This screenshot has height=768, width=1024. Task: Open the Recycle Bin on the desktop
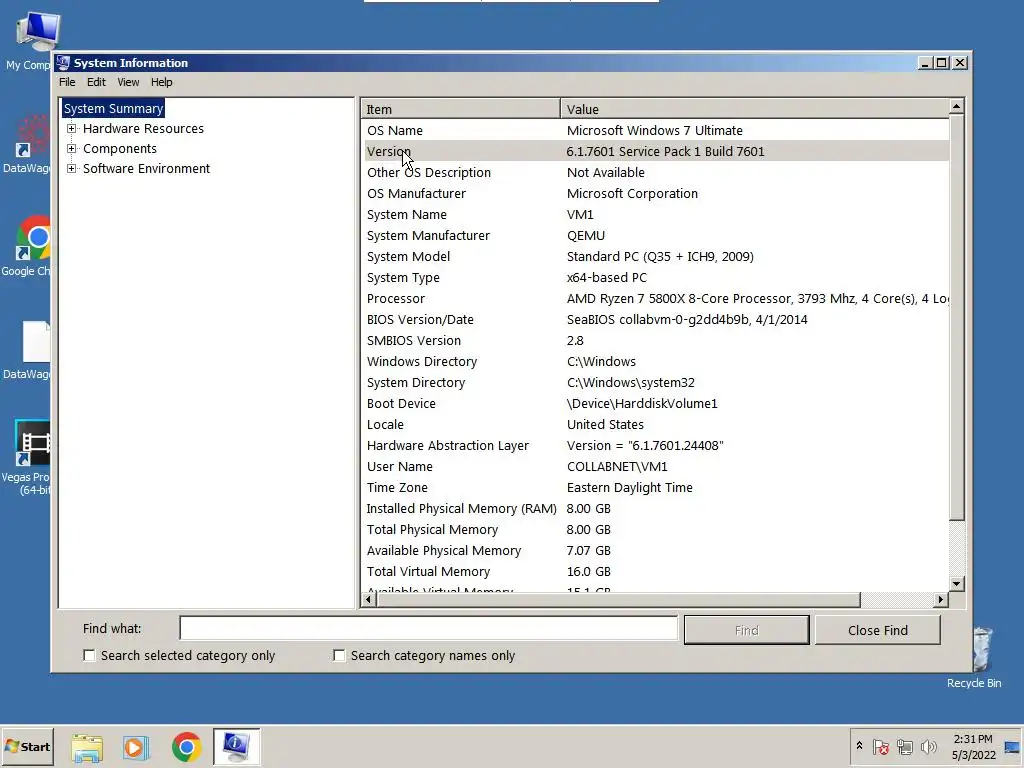coord(974,656)
